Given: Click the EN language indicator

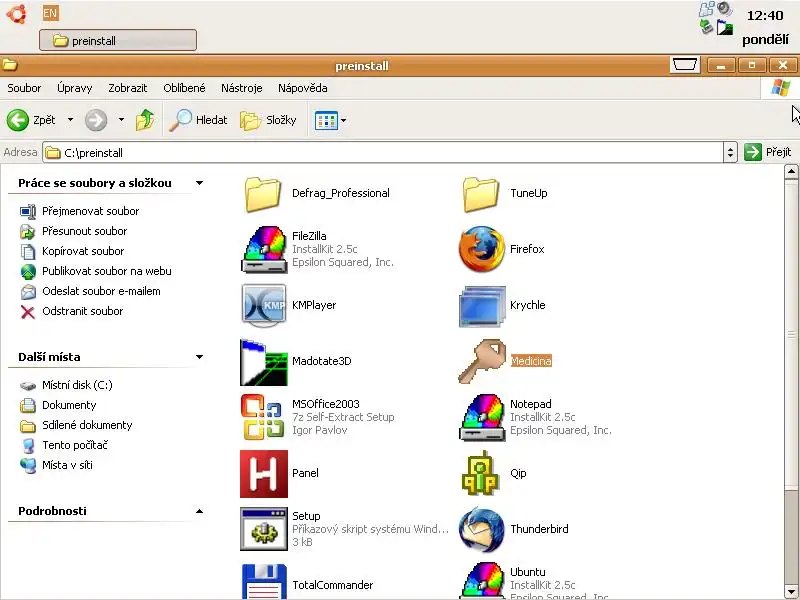Looking at the screenshot, I should pyautogui.click(x=51, y=13).
